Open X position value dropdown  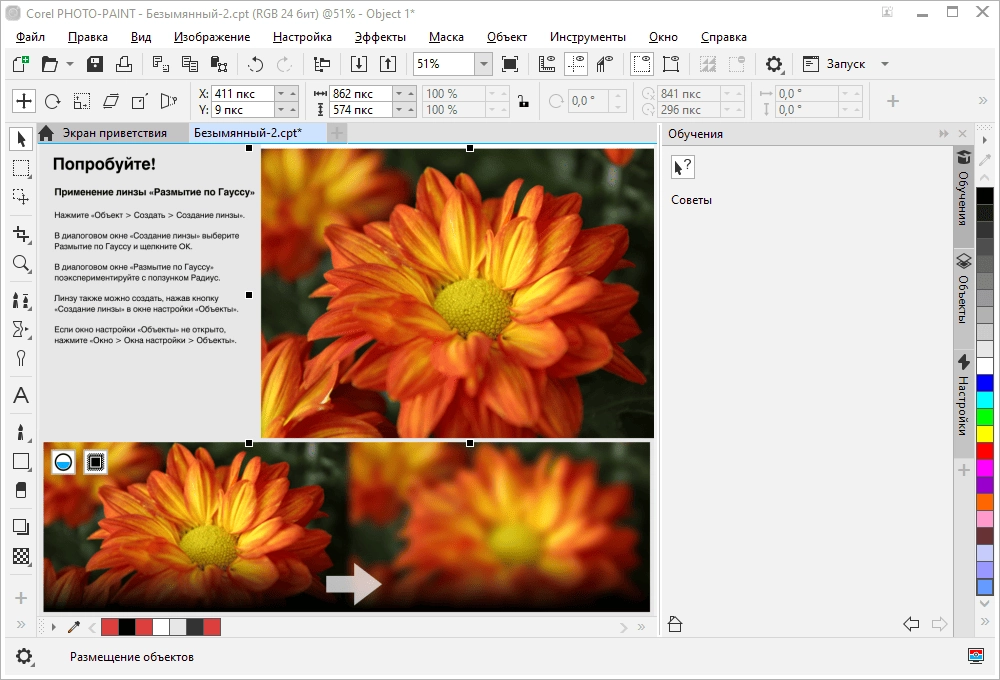pyautogui.click(x=281, y=93)
